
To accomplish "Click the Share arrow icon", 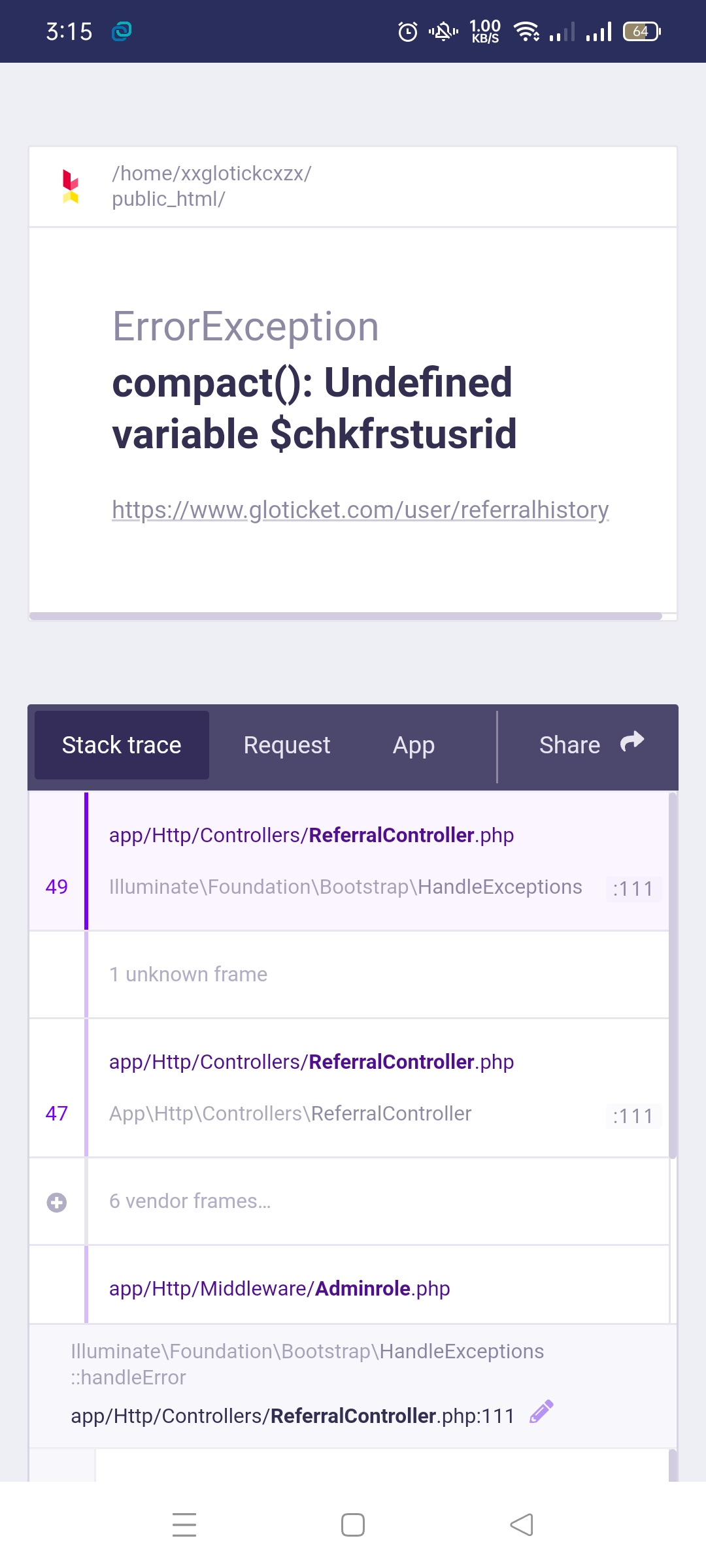I will (x=632, y=742).
